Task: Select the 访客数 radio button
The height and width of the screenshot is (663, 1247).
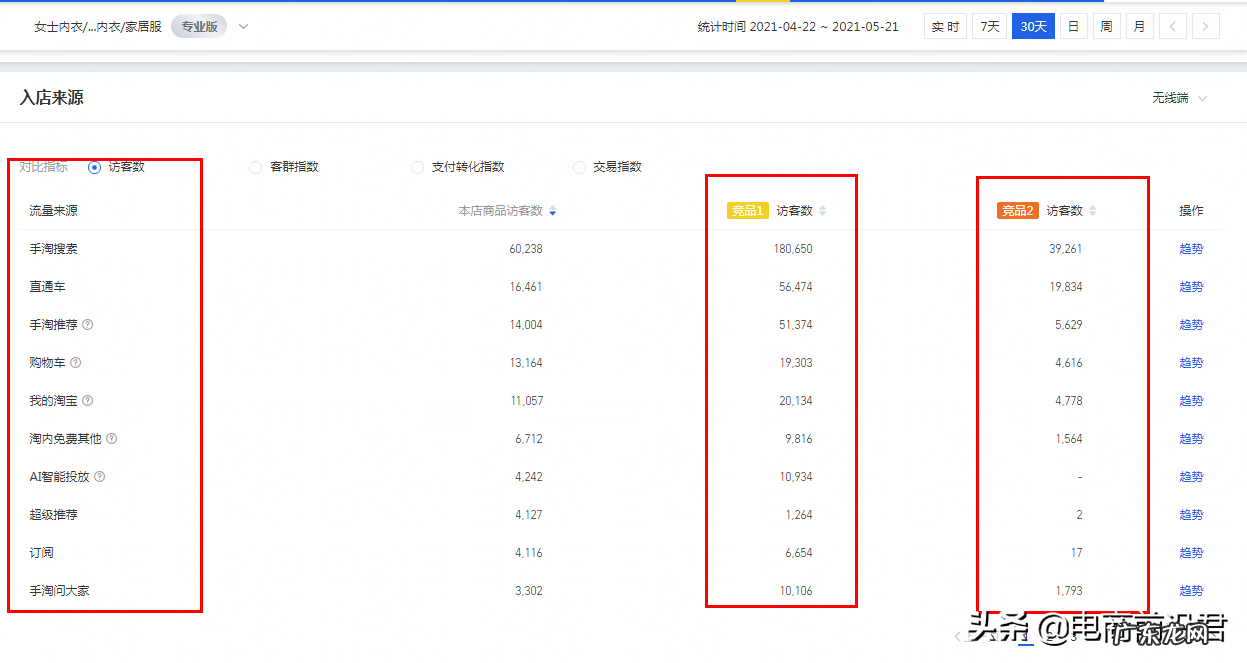Action: pyautogui.click(x=96, y=167)
